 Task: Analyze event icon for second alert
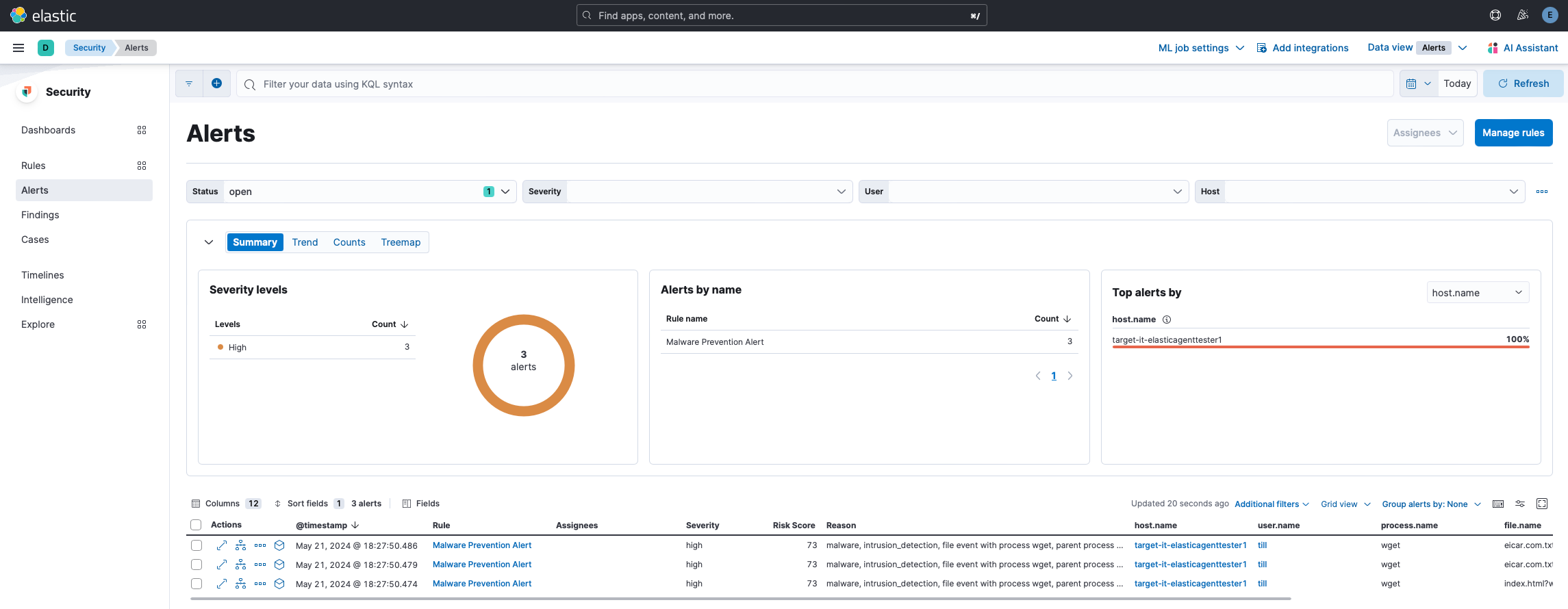click(241, 565)
